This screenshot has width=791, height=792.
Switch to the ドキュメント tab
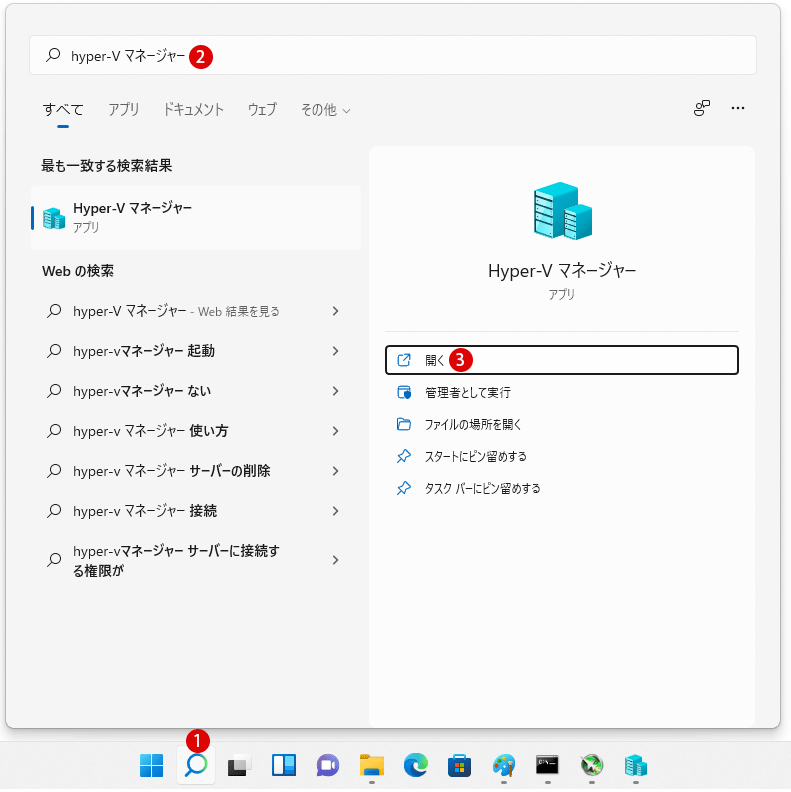193,109
